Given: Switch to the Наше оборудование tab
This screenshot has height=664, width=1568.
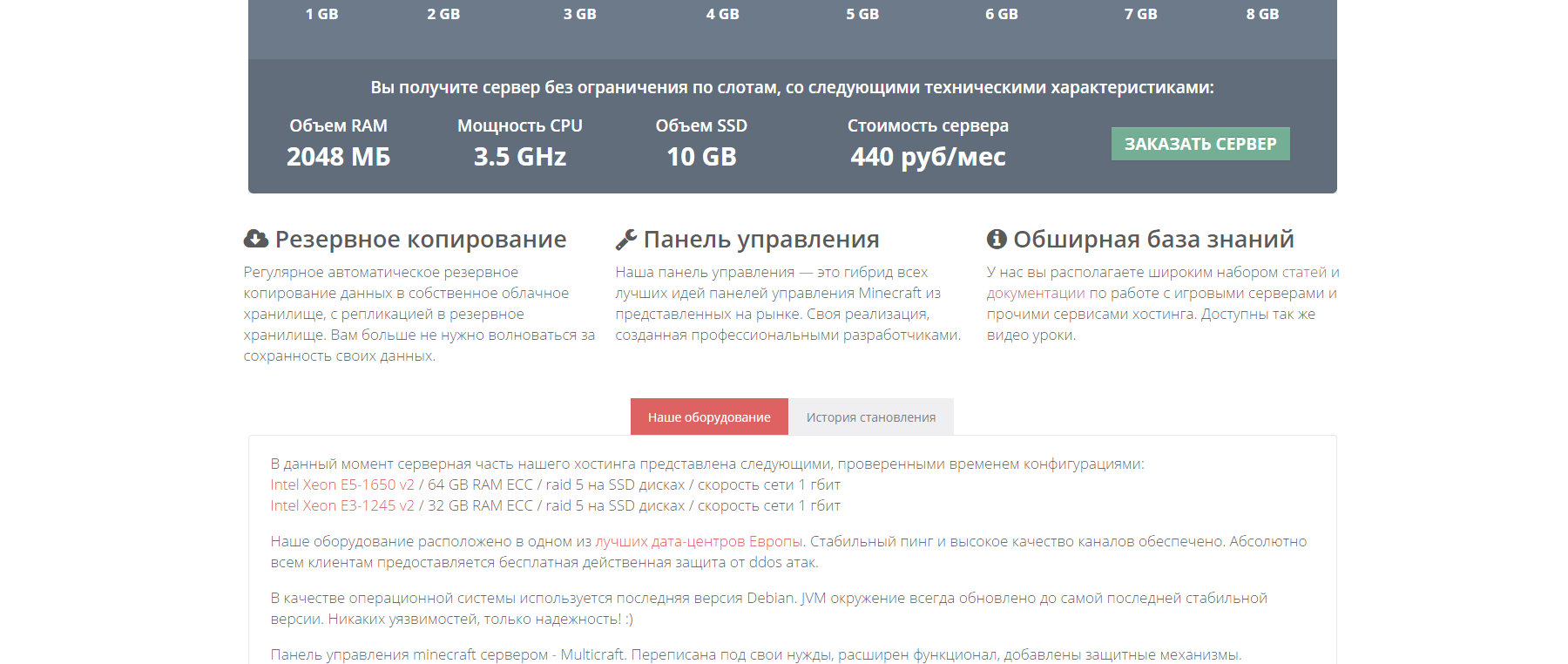Looking at the screenshot, I should click(709, 417).
